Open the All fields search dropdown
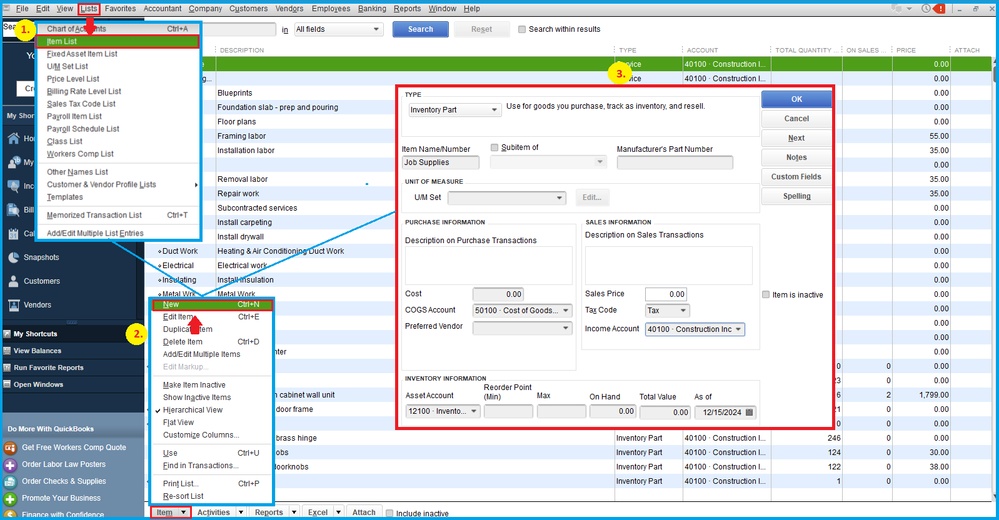 pyautogui.click(x=338, y=29)
